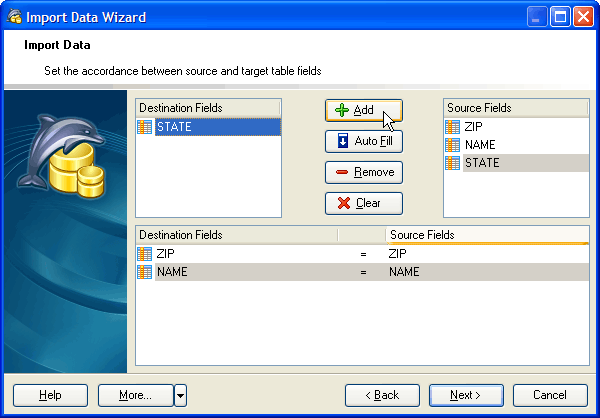Click the STATE source field icon
The height and width of the screenshot is (418, 600).
453,163
